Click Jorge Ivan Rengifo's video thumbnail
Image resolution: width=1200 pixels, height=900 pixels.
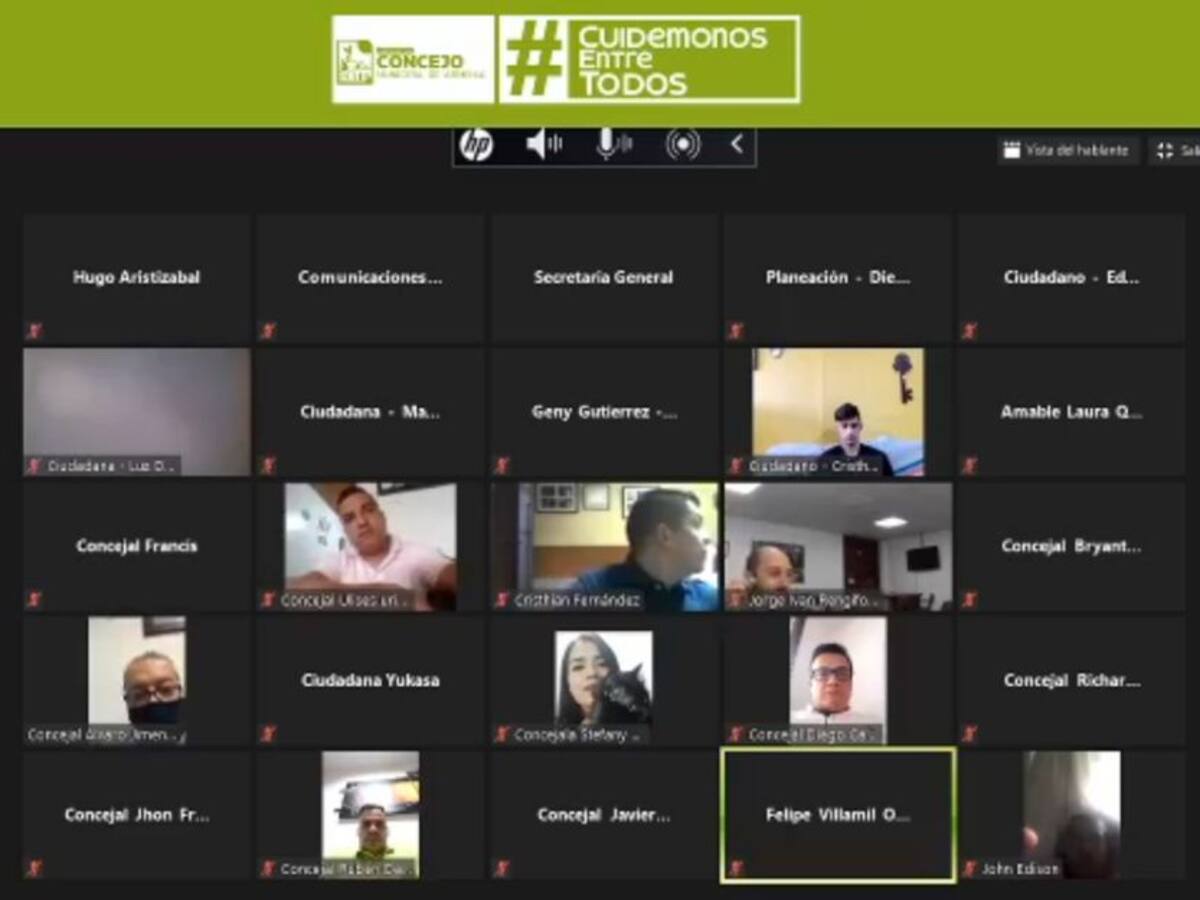pos(838,545)
